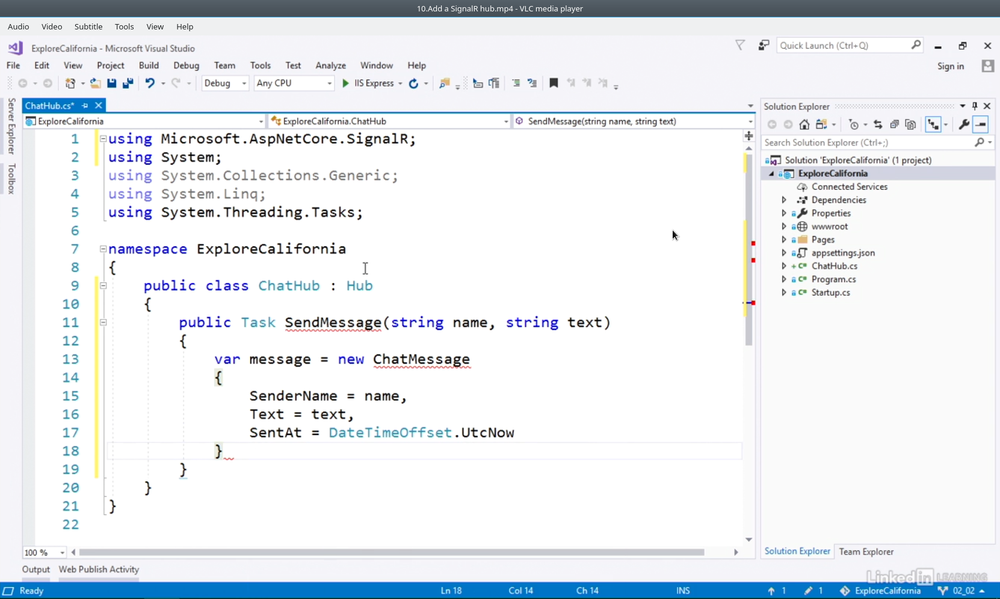Select Startup.cs in Solution Explorer
This screenshot has height=599, width=1000.
pos(830,293)
